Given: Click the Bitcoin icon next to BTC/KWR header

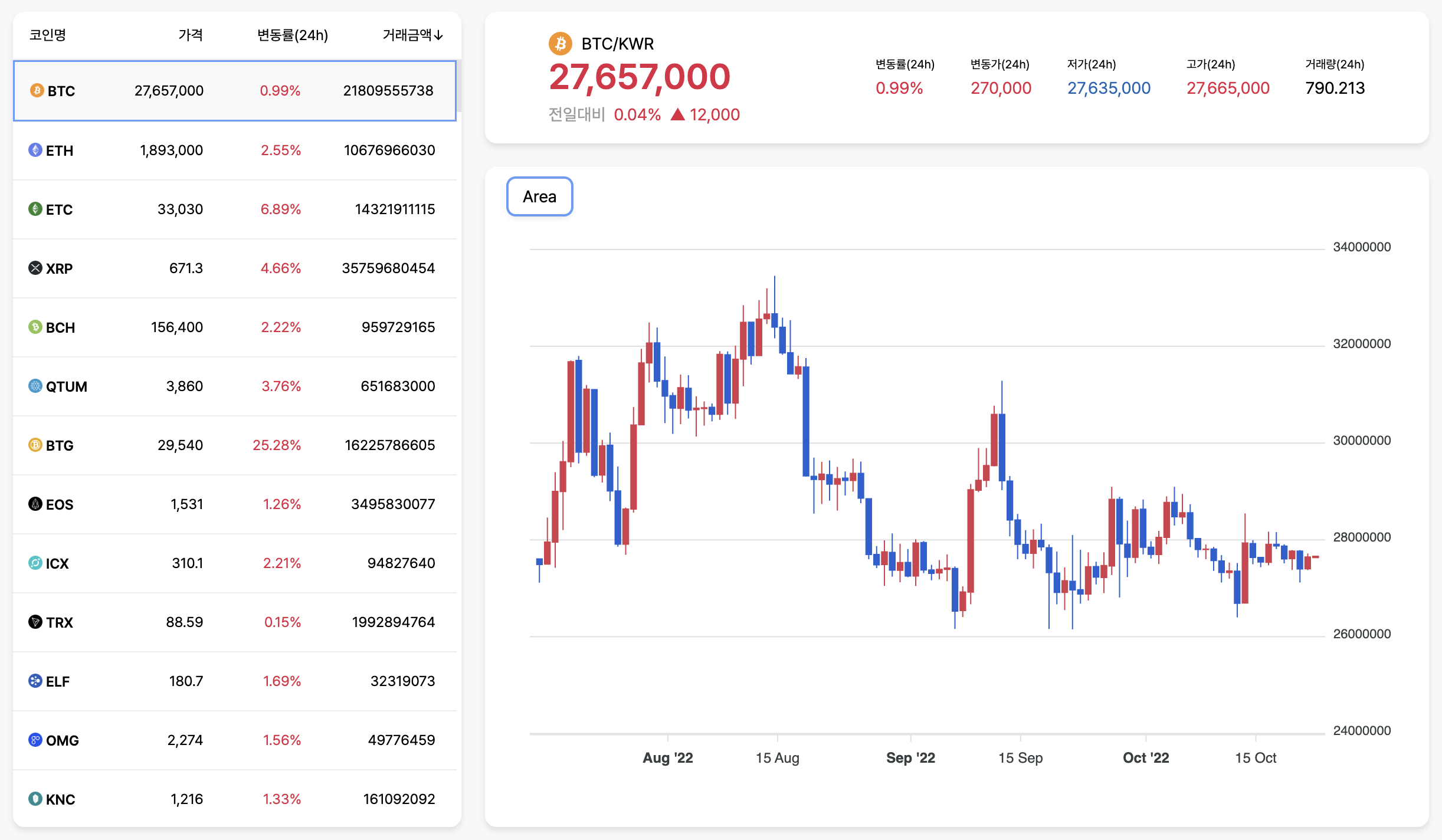Looking at the screenshot, I should point(561,43).
